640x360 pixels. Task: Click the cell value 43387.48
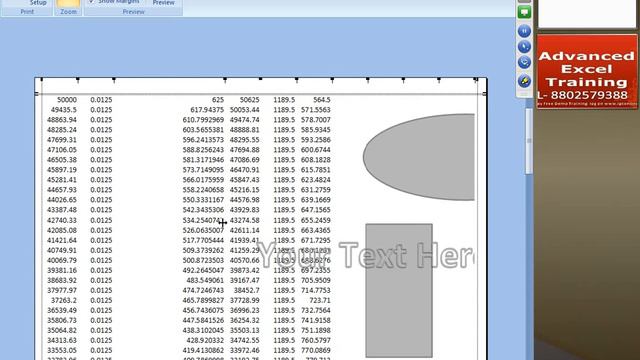pyautogui.click(x=62, y=210)
